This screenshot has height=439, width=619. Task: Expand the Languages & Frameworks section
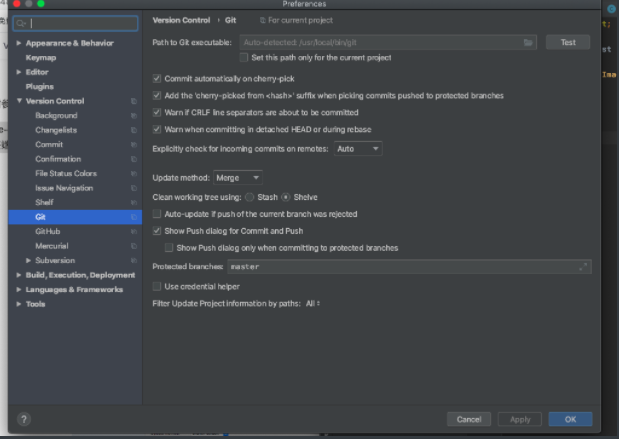point(19,290)
